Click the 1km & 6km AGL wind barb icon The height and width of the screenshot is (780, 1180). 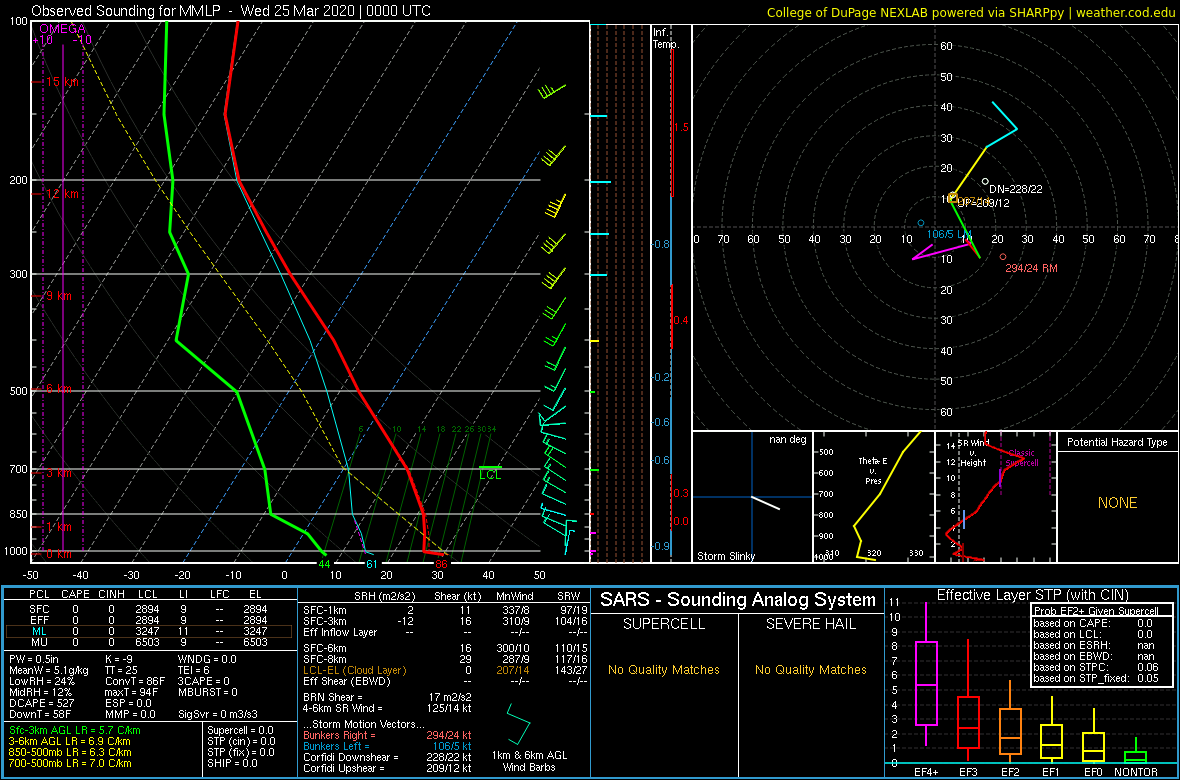coord(519,723)
